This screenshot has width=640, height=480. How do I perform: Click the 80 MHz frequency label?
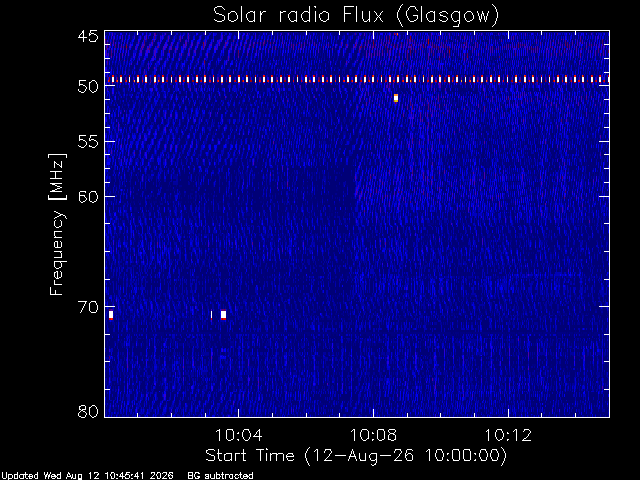[x=88, y=411]
